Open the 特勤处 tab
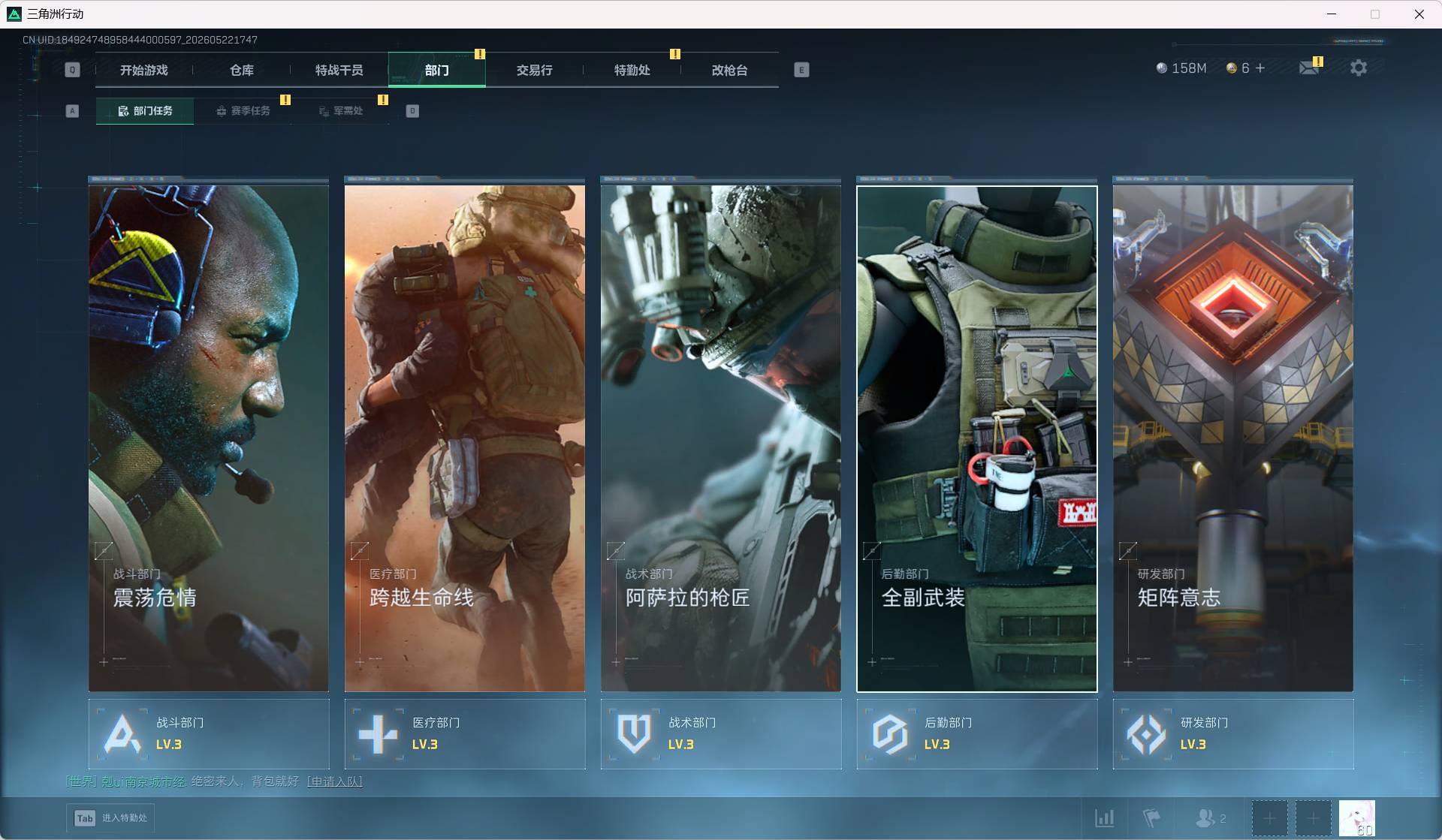This screenshot has height=840, width=1442. [x=632, y=70]
